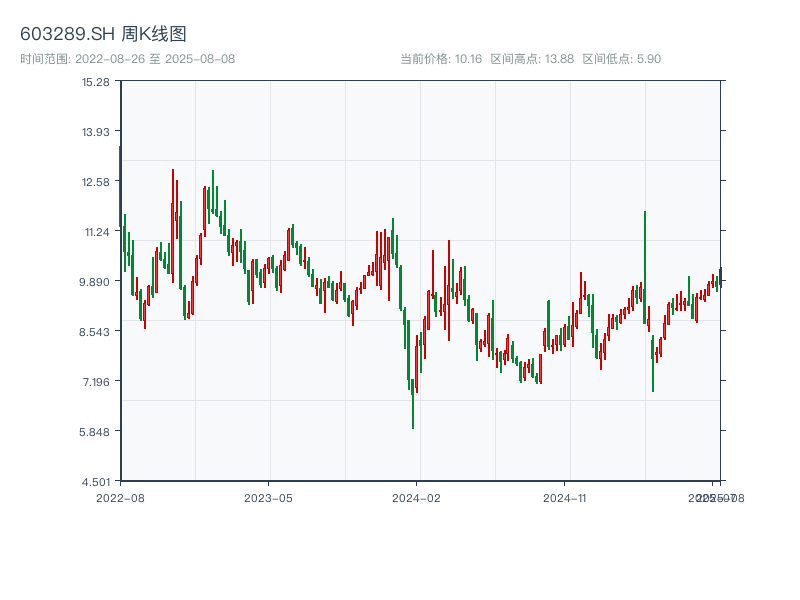This screenshot has height=600, width=800.
Task: Click the 当前价格 10.16 label
Action: [441, 59]
